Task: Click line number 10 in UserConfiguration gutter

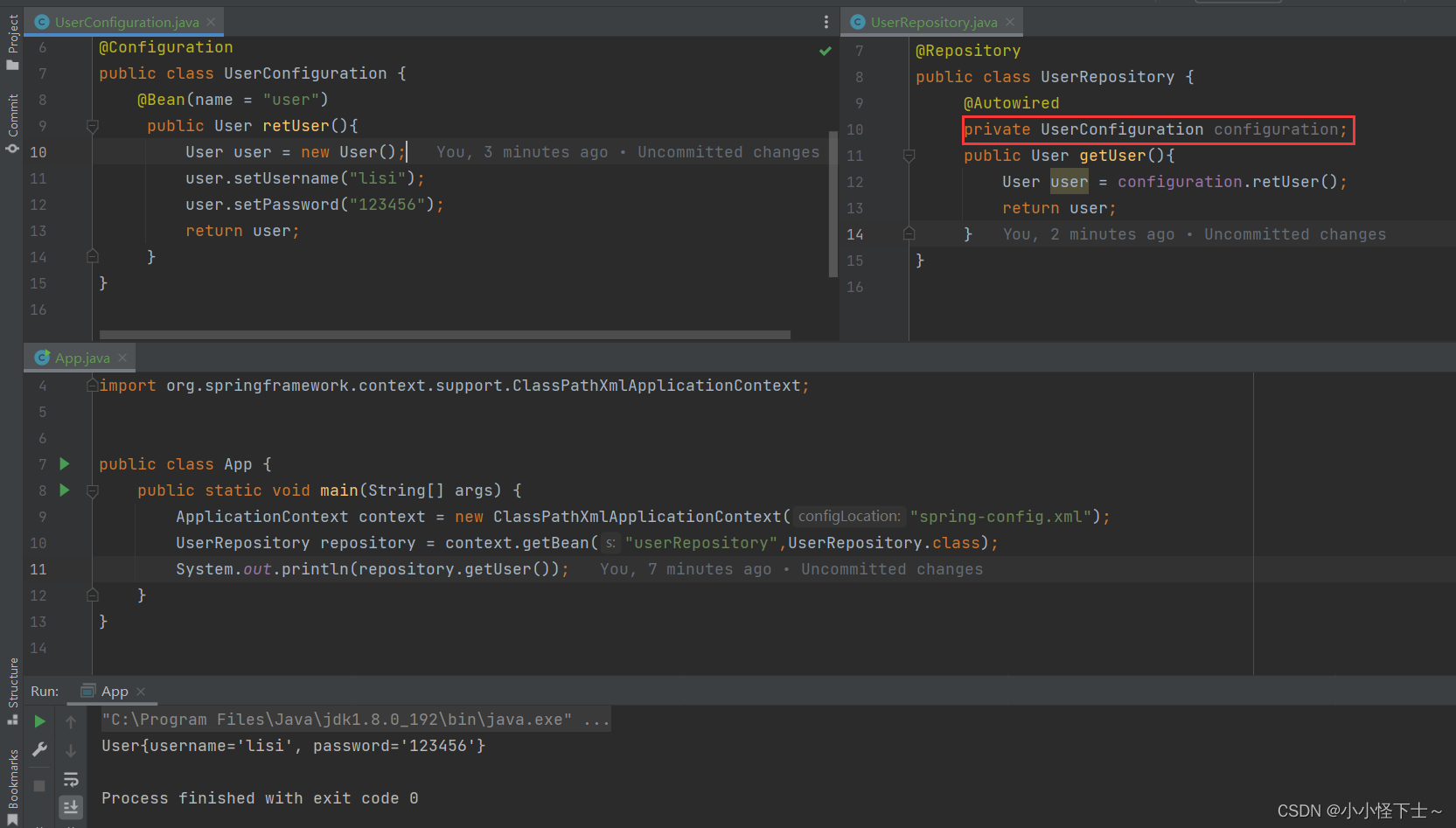Action: [x=38, y=152]
